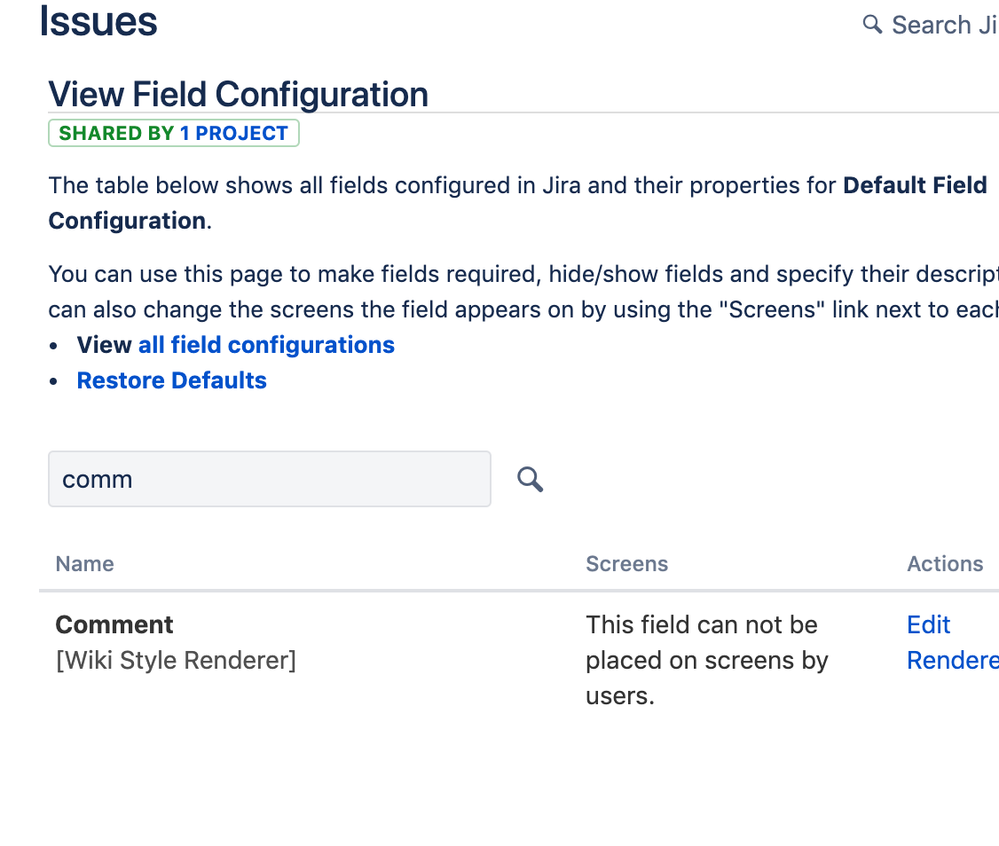Click the Actions column header
Image resolution: width=999 pixels, height=846 pixels.
(944, 564)
